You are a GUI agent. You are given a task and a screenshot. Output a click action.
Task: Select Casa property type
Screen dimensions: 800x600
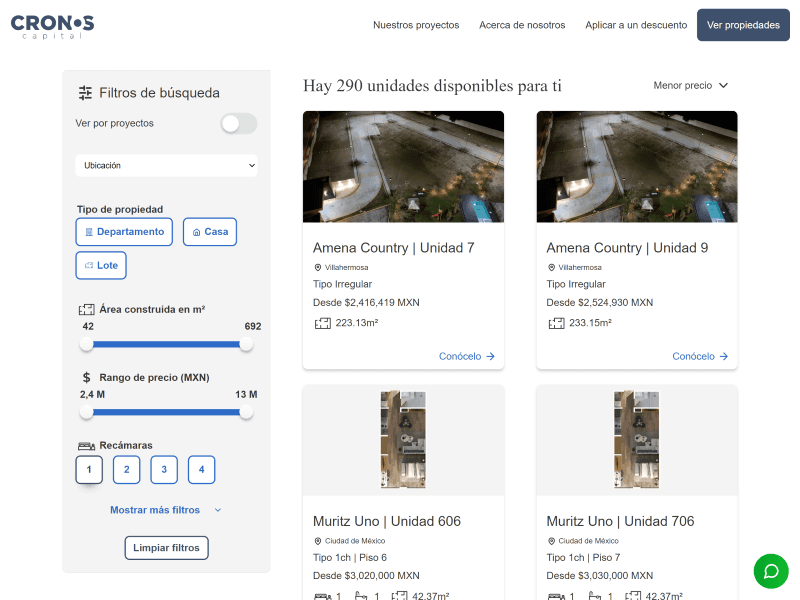(210, 232)
